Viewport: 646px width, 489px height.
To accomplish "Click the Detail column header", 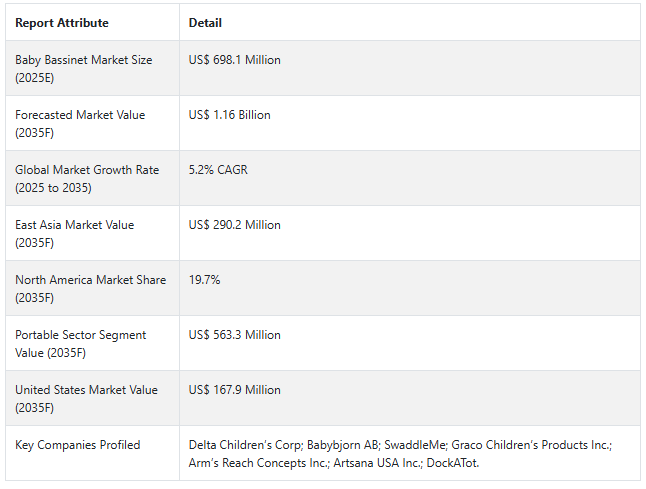I will pyautogui.click(x=205, y=23).
